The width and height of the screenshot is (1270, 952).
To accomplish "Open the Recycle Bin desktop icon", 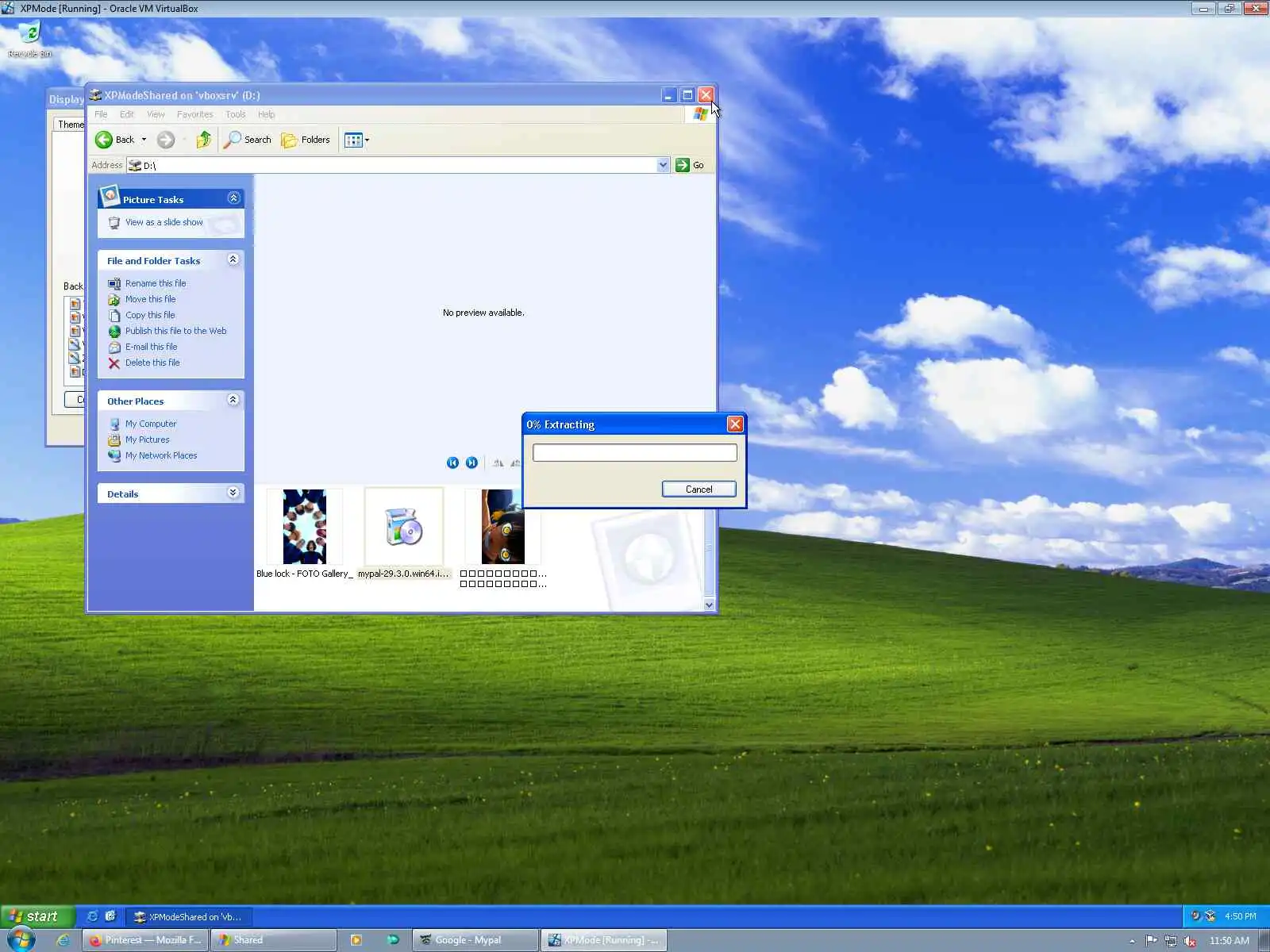I will tap(29, 40).
